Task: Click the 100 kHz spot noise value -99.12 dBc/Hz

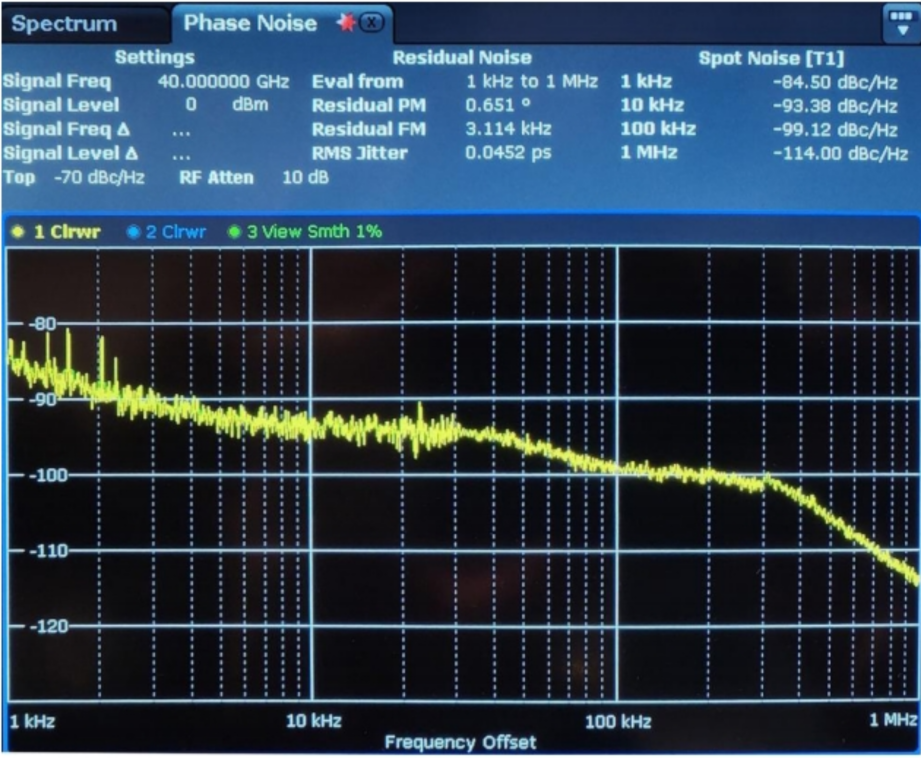Action: tap(835, 129)
